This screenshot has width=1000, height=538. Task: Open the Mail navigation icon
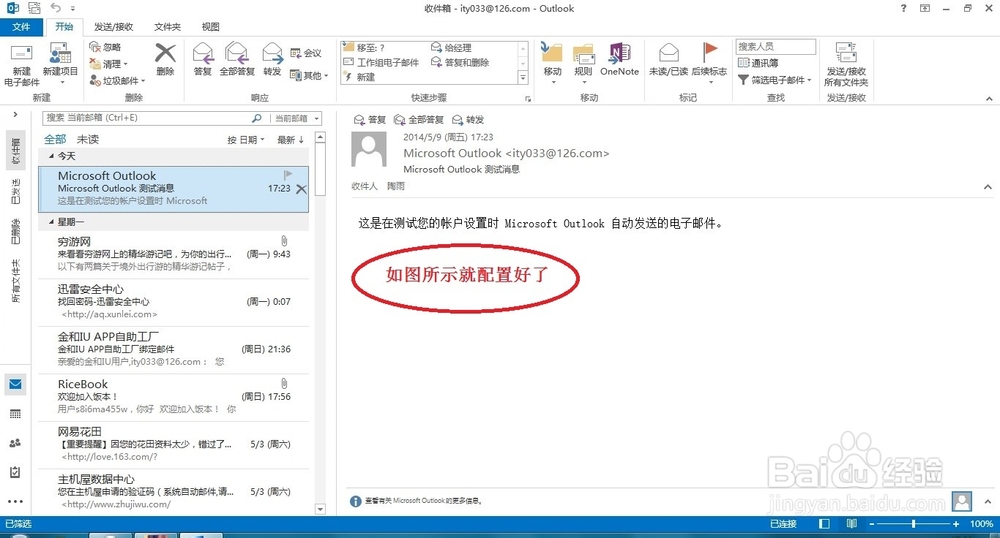(x=15, y=384)
